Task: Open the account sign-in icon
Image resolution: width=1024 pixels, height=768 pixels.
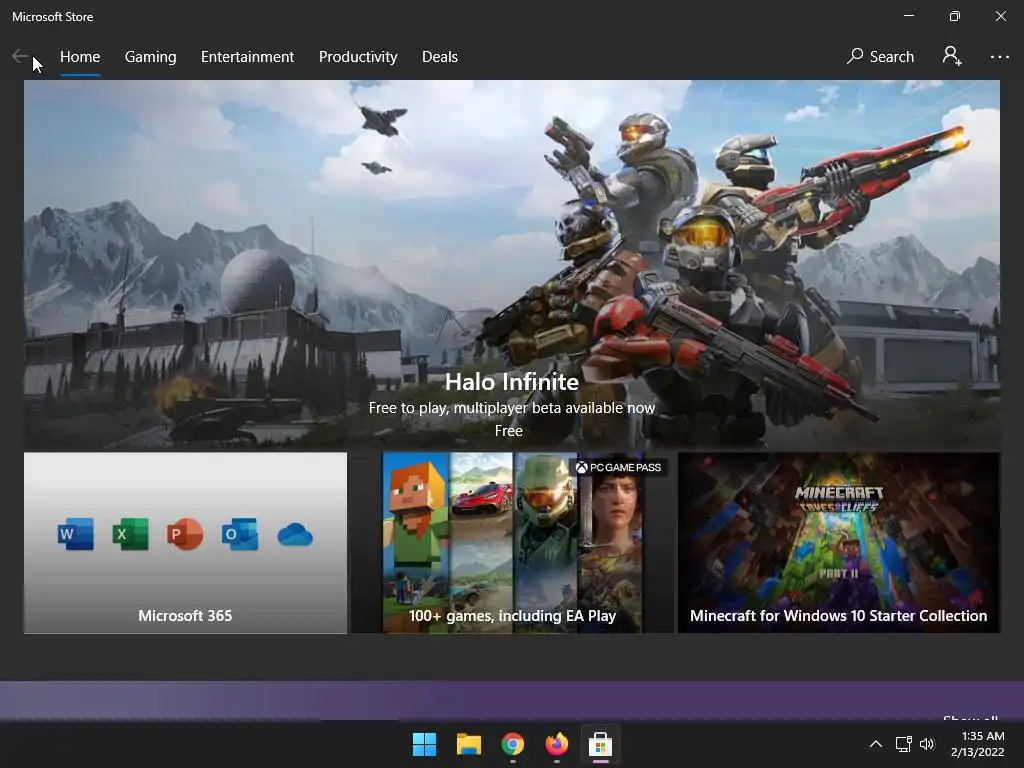Action: coord(952,56)
